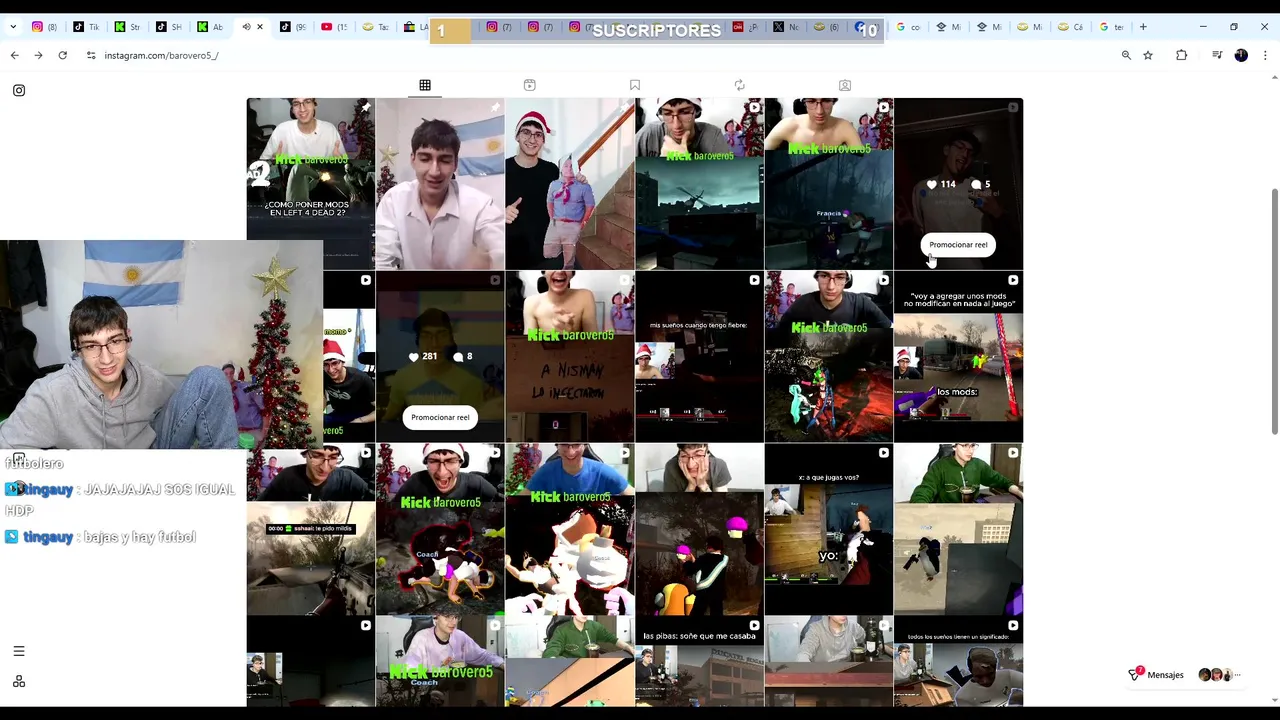
Task: Open the page zoom magnifier icon
Action: (1126, 55)
